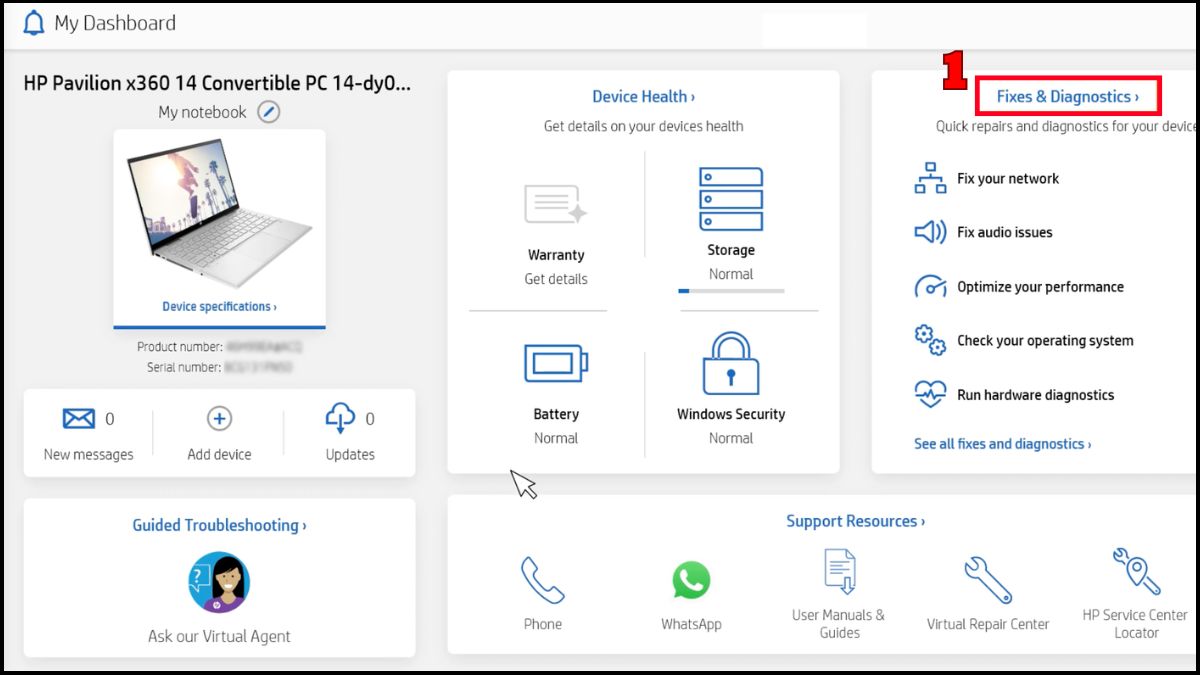The height and width of the screenshot is (675, 1200).
Task: Click Warranty Get details text
Action: pyautogui.click(x=556, y=279)
